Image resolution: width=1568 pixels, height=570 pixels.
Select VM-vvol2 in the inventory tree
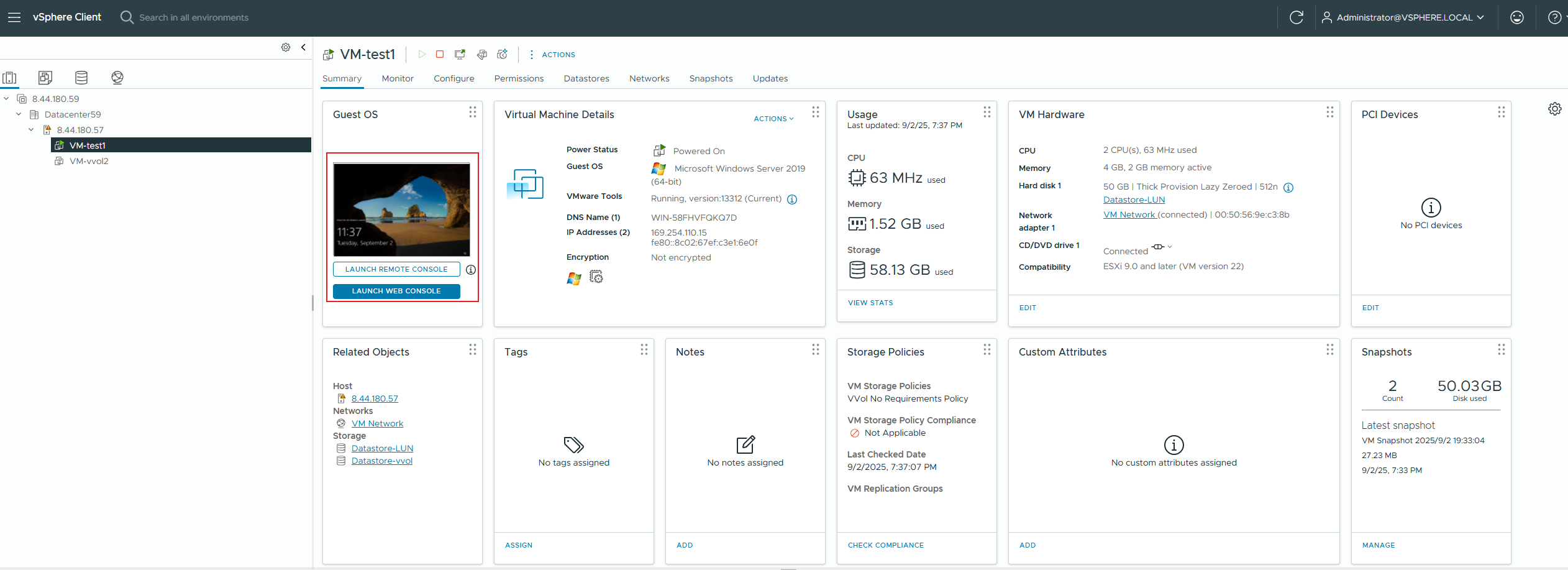(x=89, y=161)
